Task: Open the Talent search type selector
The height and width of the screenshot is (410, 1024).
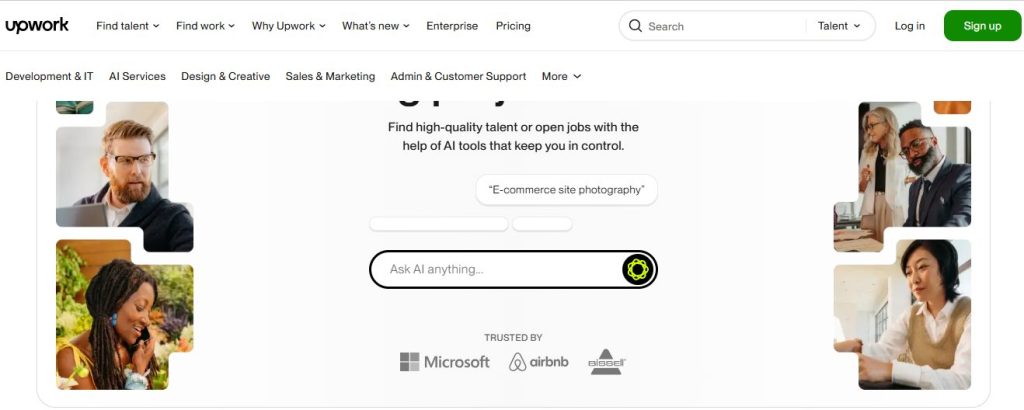Action: pyautogui.click(x=839, y=26)
